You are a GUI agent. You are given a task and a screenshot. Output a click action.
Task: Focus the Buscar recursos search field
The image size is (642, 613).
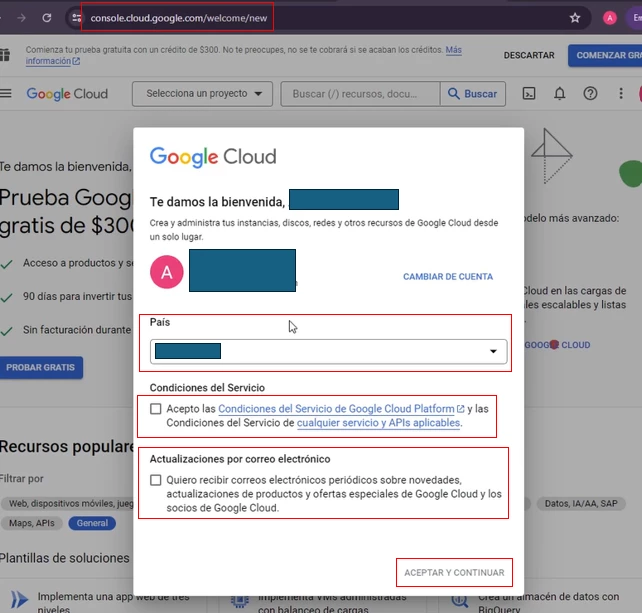(x=360, y=94)
